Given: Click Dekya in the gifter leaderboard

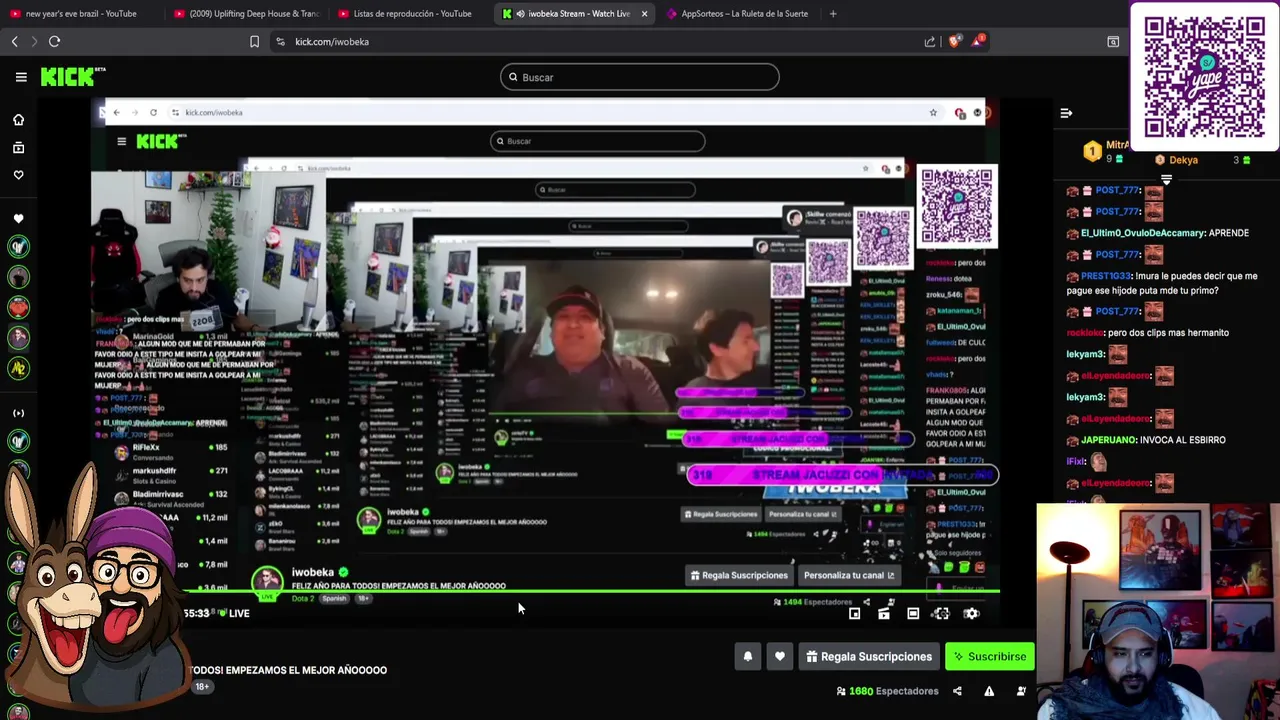Looking at the screenshot, I should (x=1183, y=160).
